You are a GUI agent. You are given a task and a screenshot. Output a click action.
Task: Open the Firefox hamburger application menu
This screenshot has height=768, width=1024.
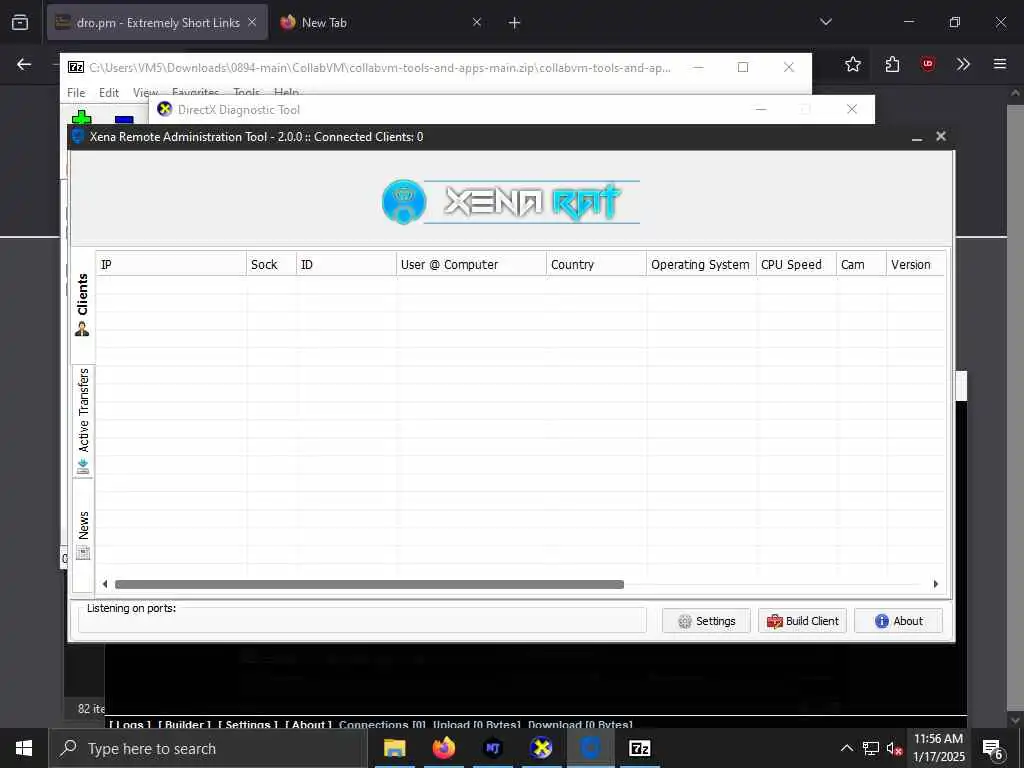pos(999,64)
